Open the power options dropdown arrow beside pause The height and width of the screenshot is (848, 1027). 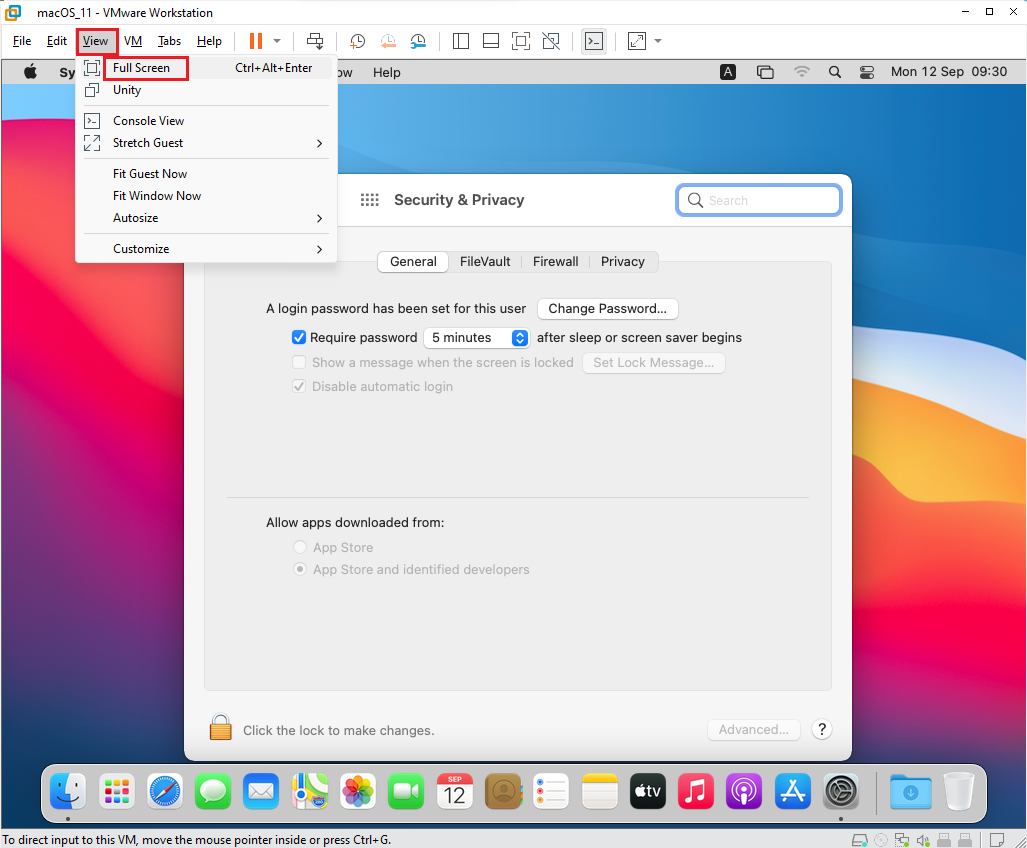click(277, 41)
